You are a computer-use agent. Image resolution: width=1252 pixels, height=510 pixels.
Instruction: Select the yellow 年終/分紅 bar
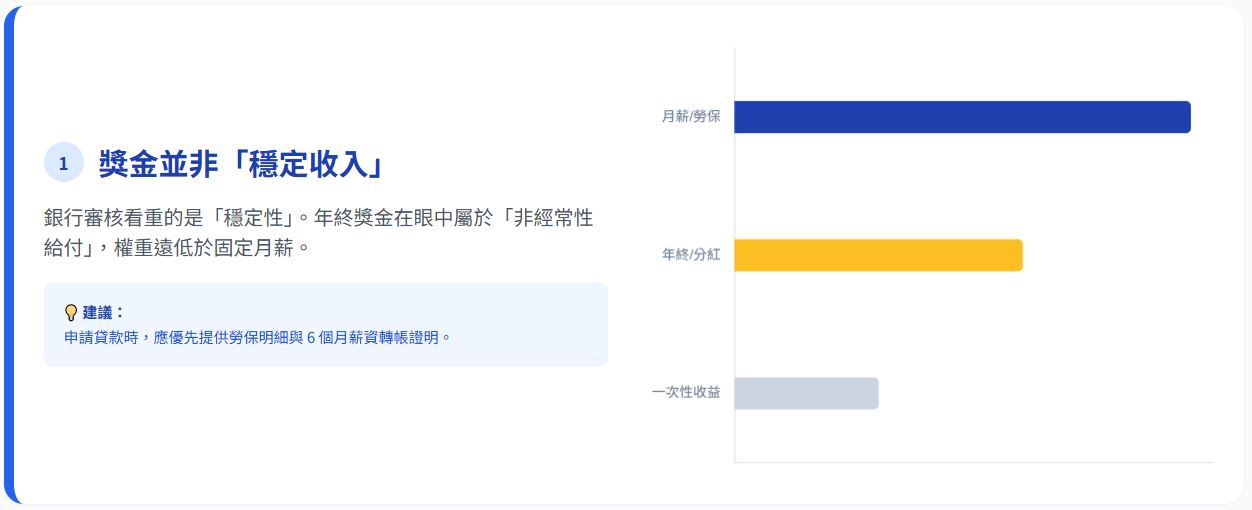click(x=878, y=255)
